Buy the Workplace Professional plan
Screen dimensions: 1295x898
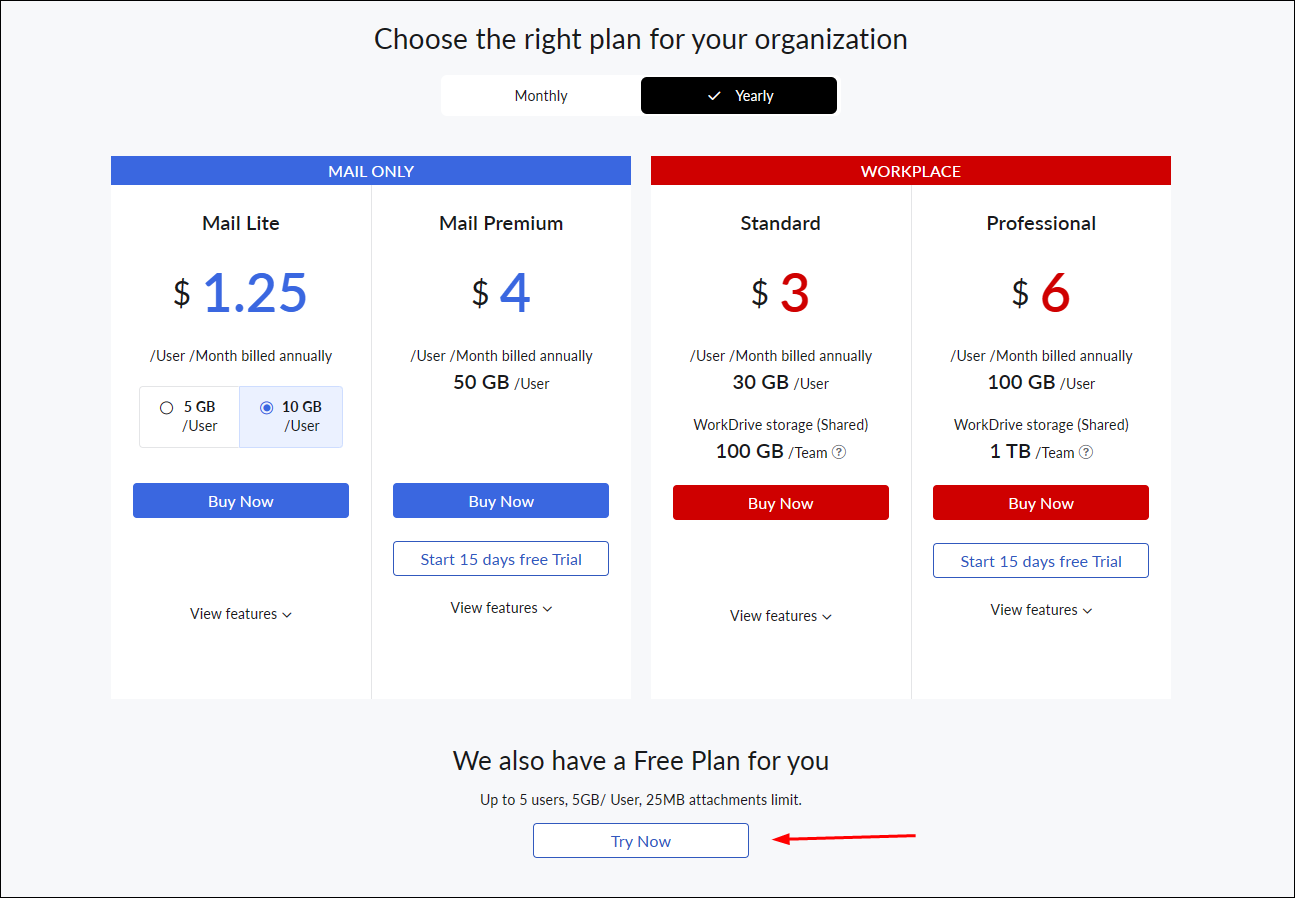[x=1041, y=503]
